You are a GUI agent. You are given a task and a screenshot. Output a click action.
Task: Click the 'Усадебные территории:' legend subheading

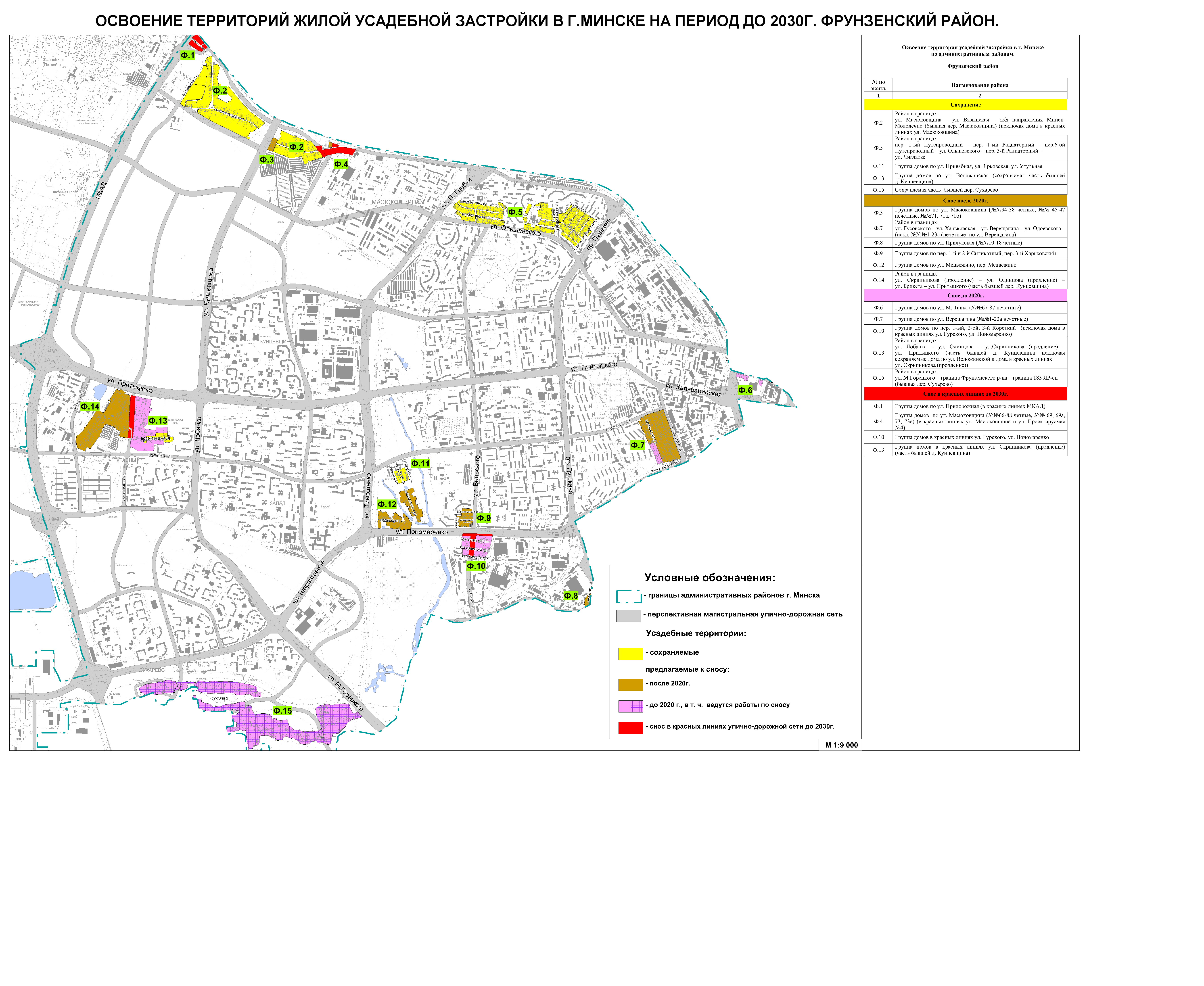[x=696, y=633]
